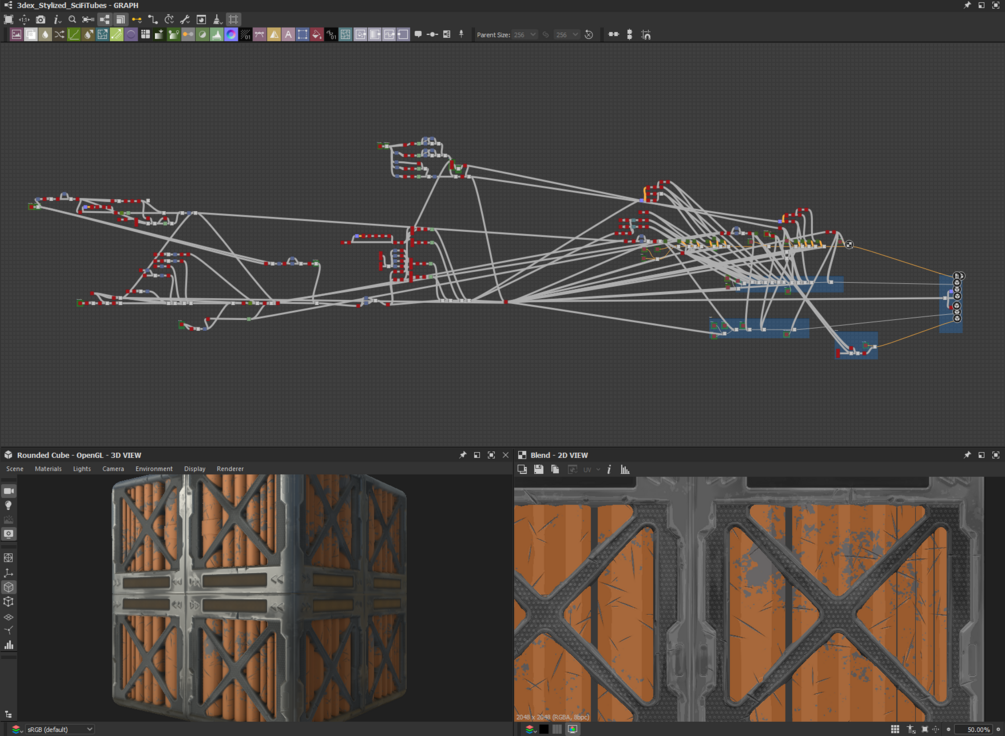Add a Text node from toolbar
This screenshot has height=736, width=1005.
coord(288,34)
